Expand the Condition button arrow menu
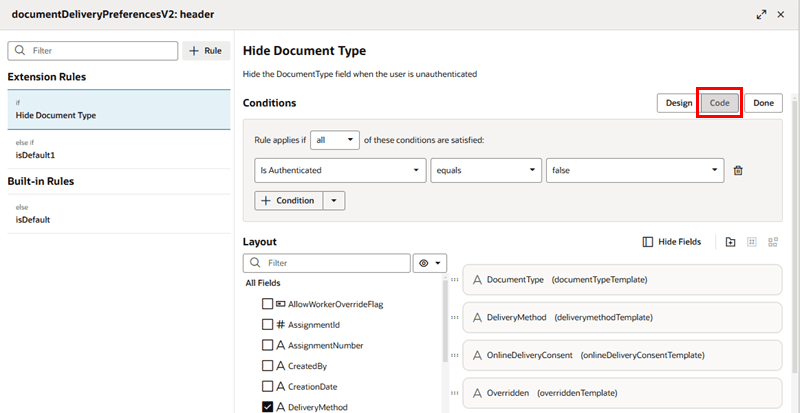The width and height of the screenshot is (800, 413). [334, 201]
